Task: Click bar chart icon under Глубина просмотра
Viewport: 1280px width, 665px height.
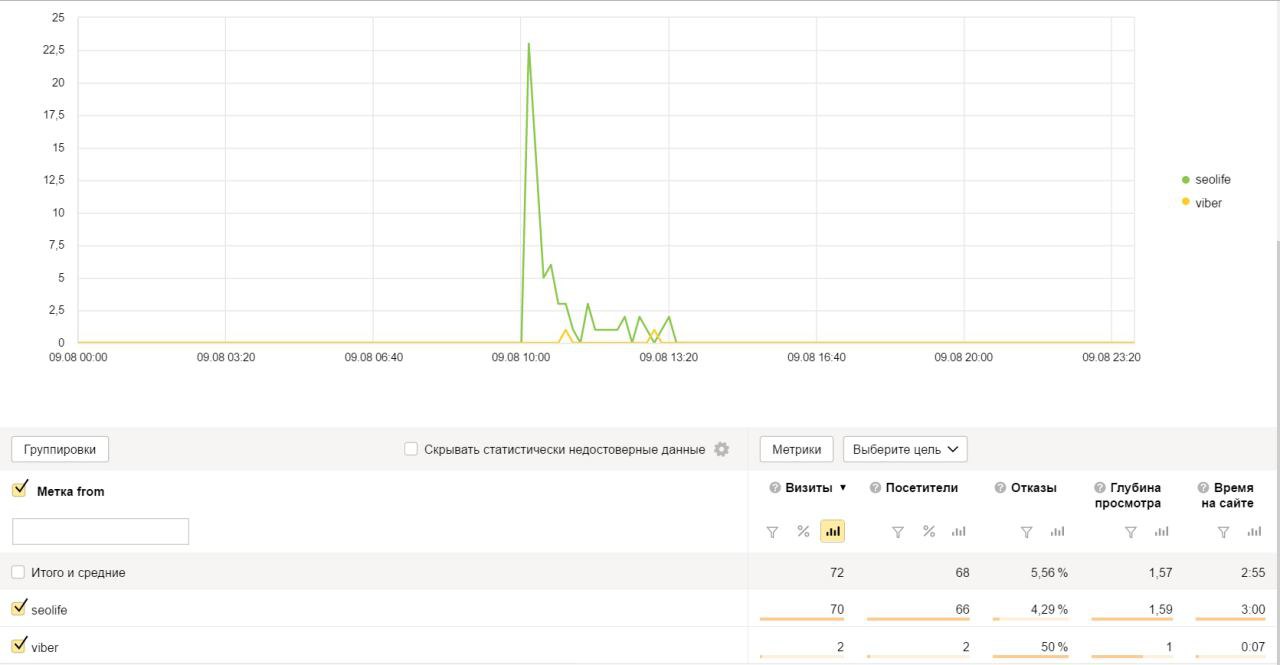Action: coord(1161,531)
